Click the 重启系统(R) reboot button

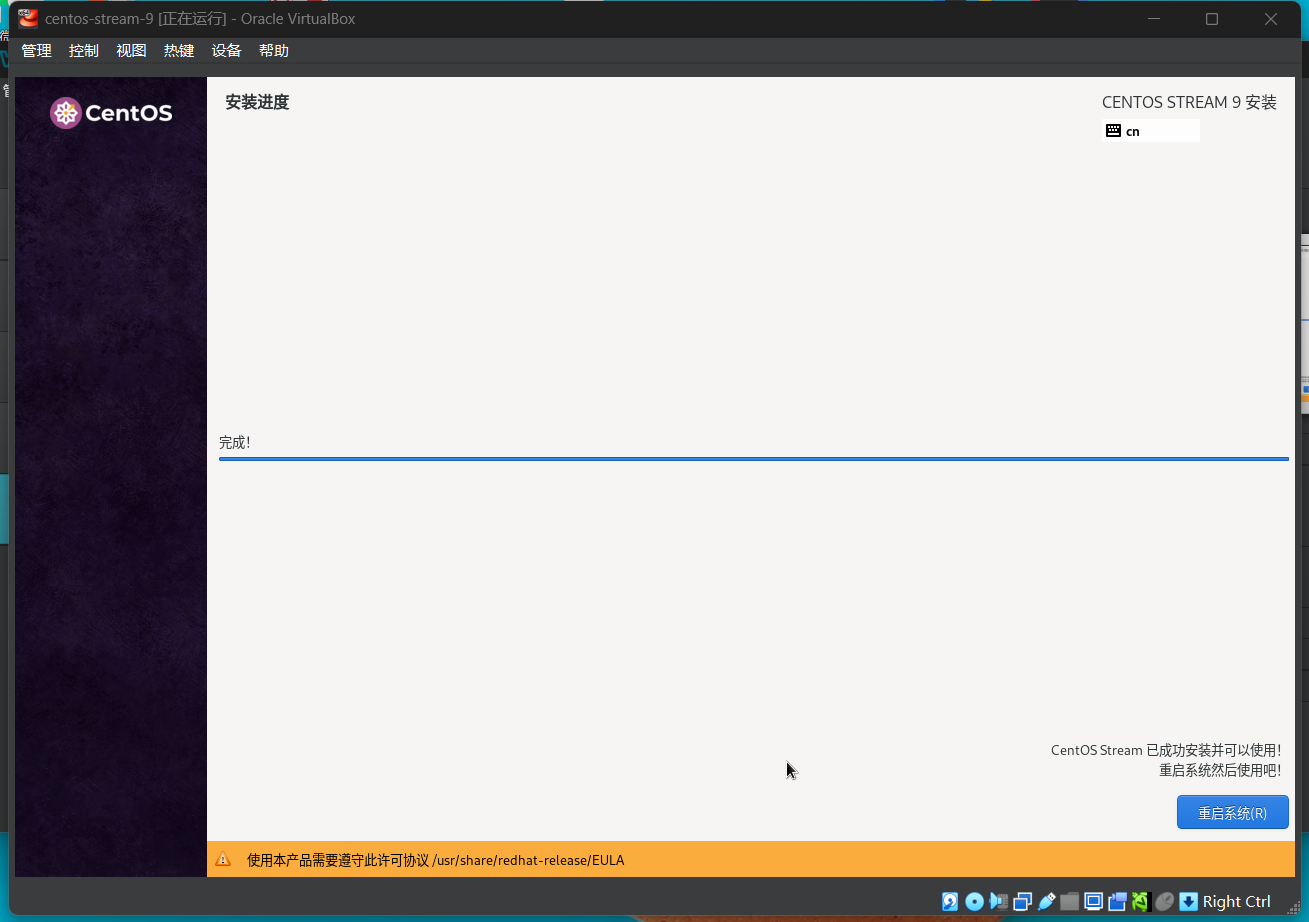tap(1232, 813)
